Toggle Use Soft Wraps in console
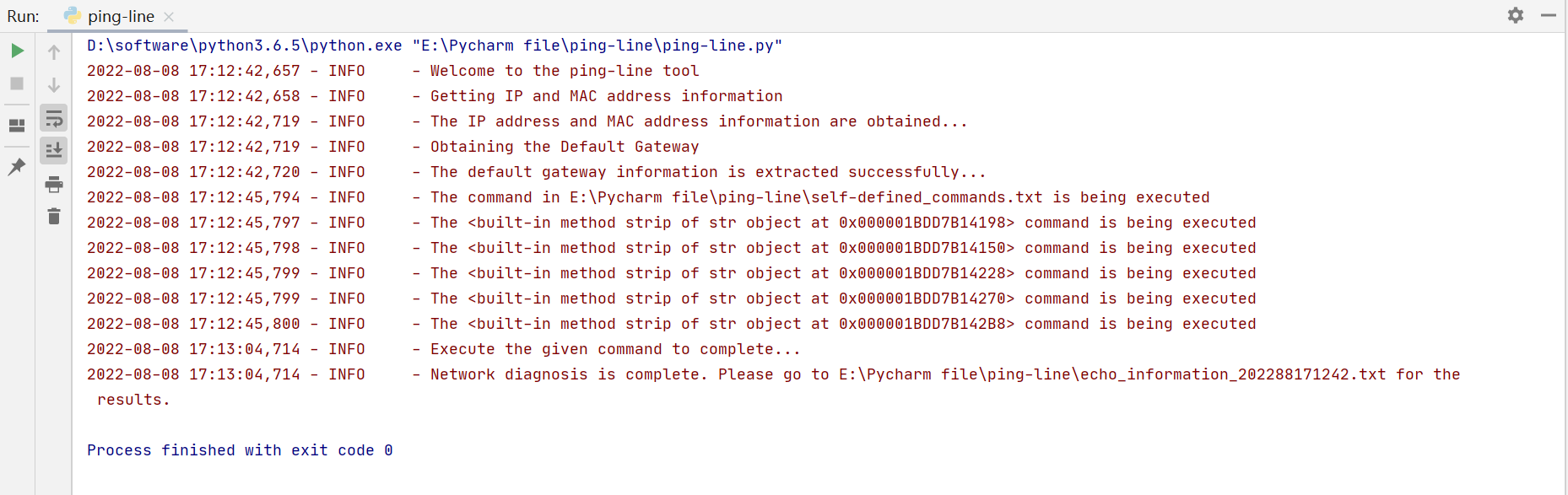The width and height of the screenshot is (1568, 495). point(53,118)
